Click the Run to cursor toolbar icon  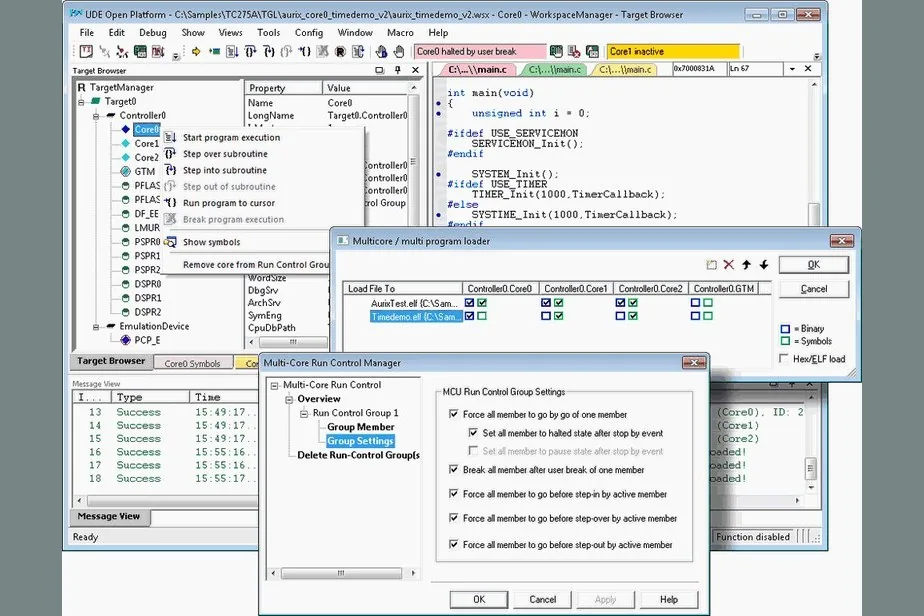[304, 52]
